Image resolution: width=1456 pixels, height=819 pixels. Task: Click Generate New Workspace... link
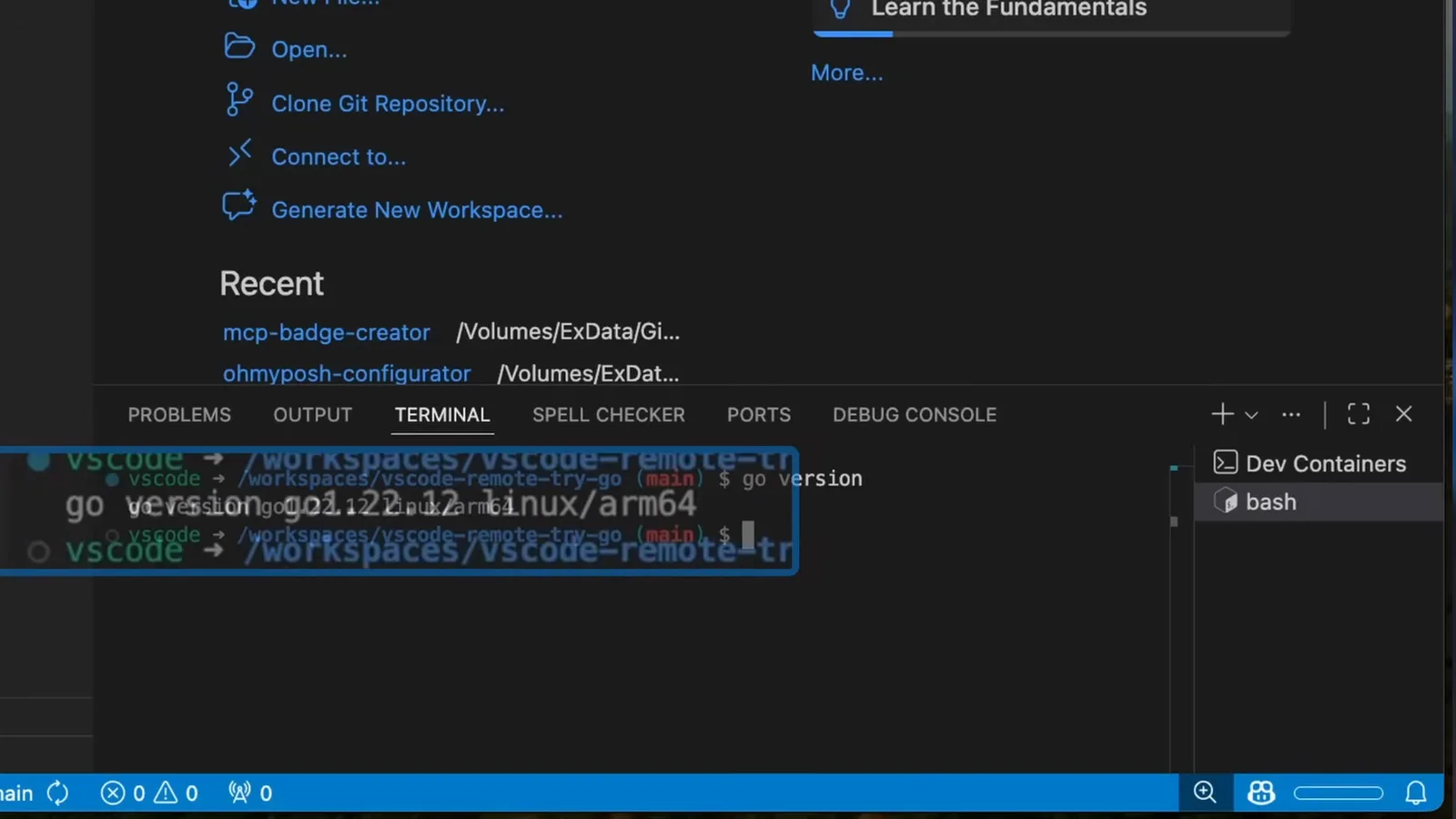point(417,210)
